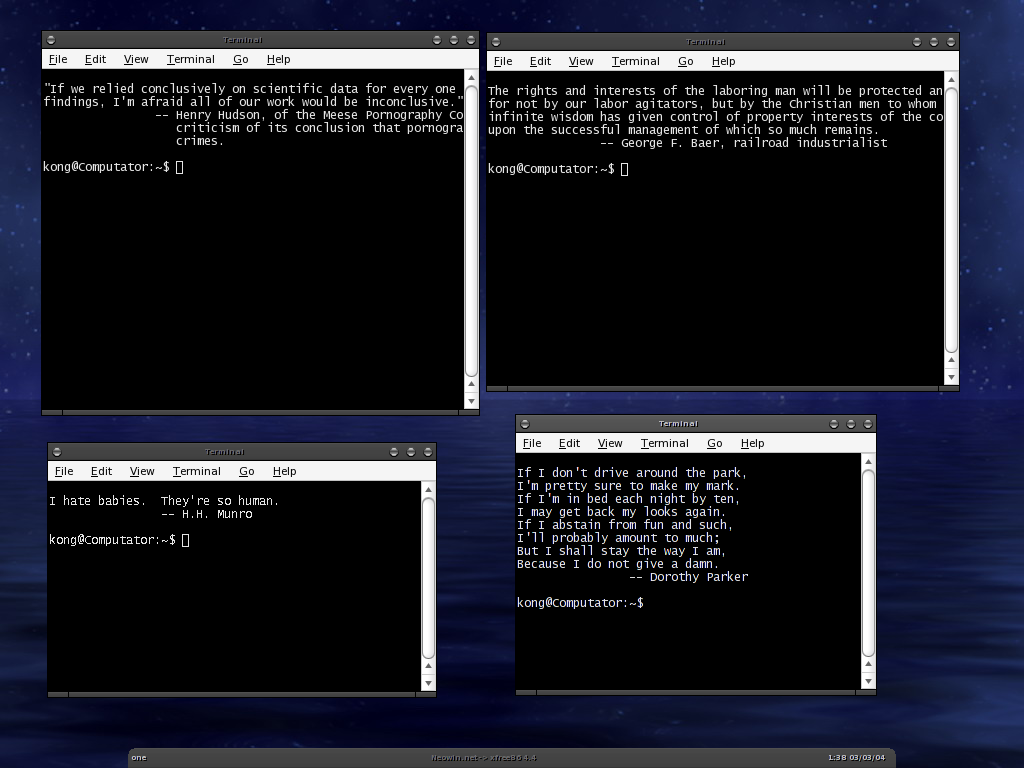The height and width of the screenshot is (768, 1024).
Task: Open View menu in Henry Hudson quote terminal
Action: point(136,59)
